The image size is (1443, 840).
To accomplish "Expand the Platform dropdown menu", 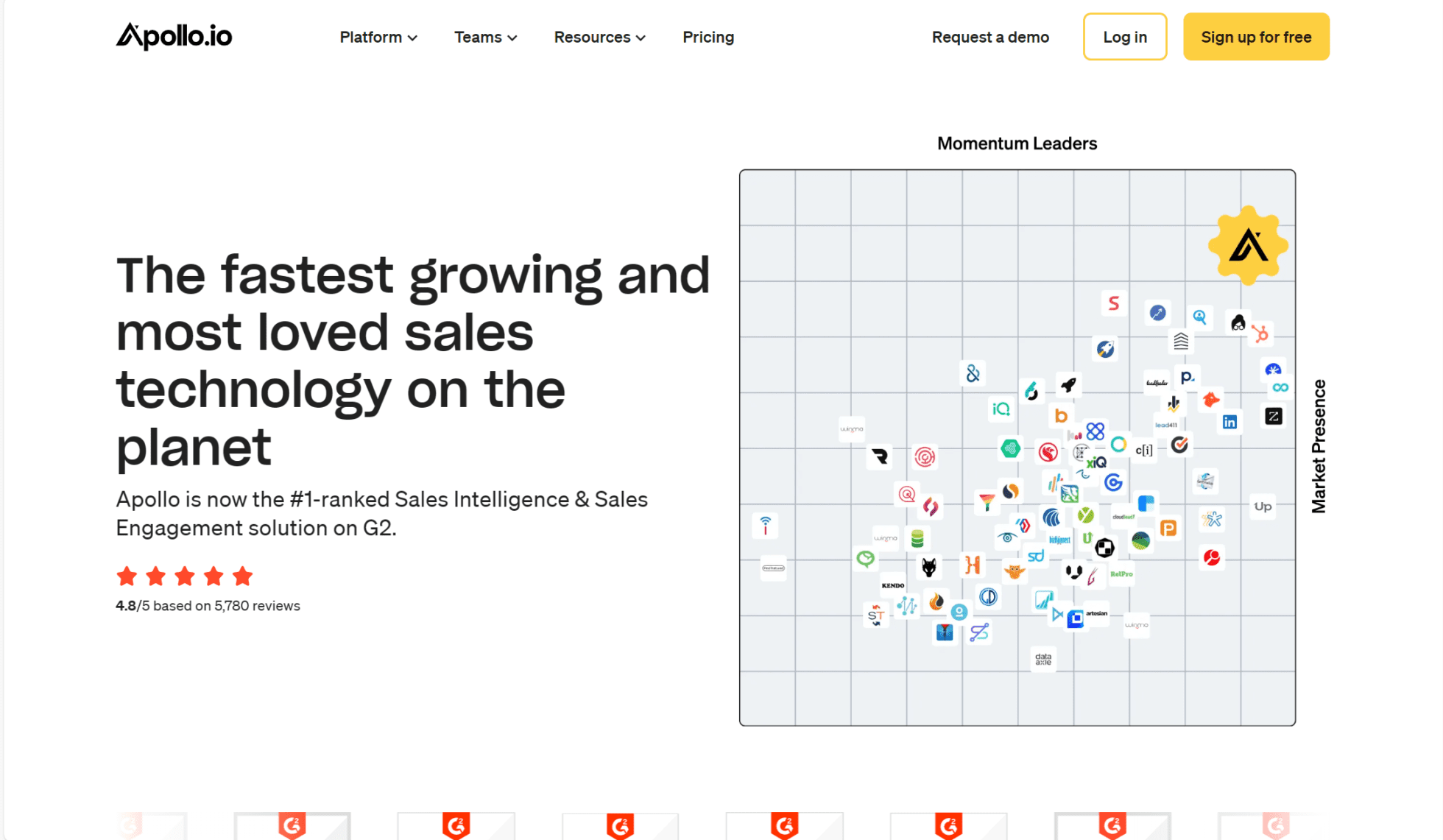I will 377,37.
